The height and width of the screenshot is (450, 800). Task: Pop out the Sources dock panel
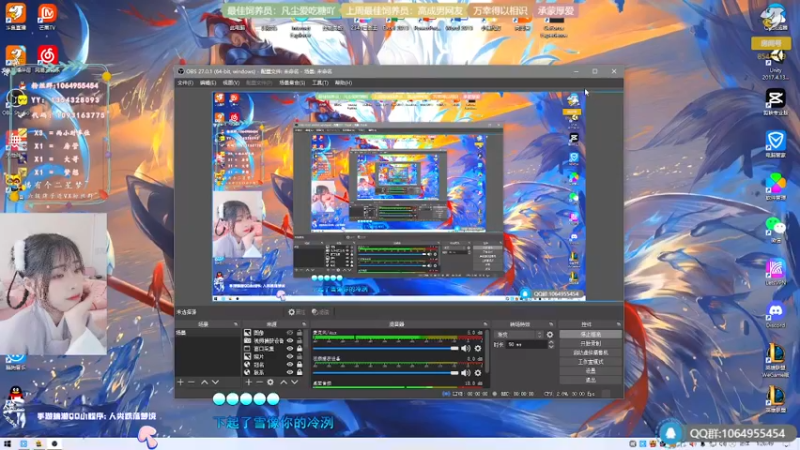click(304, 324)
